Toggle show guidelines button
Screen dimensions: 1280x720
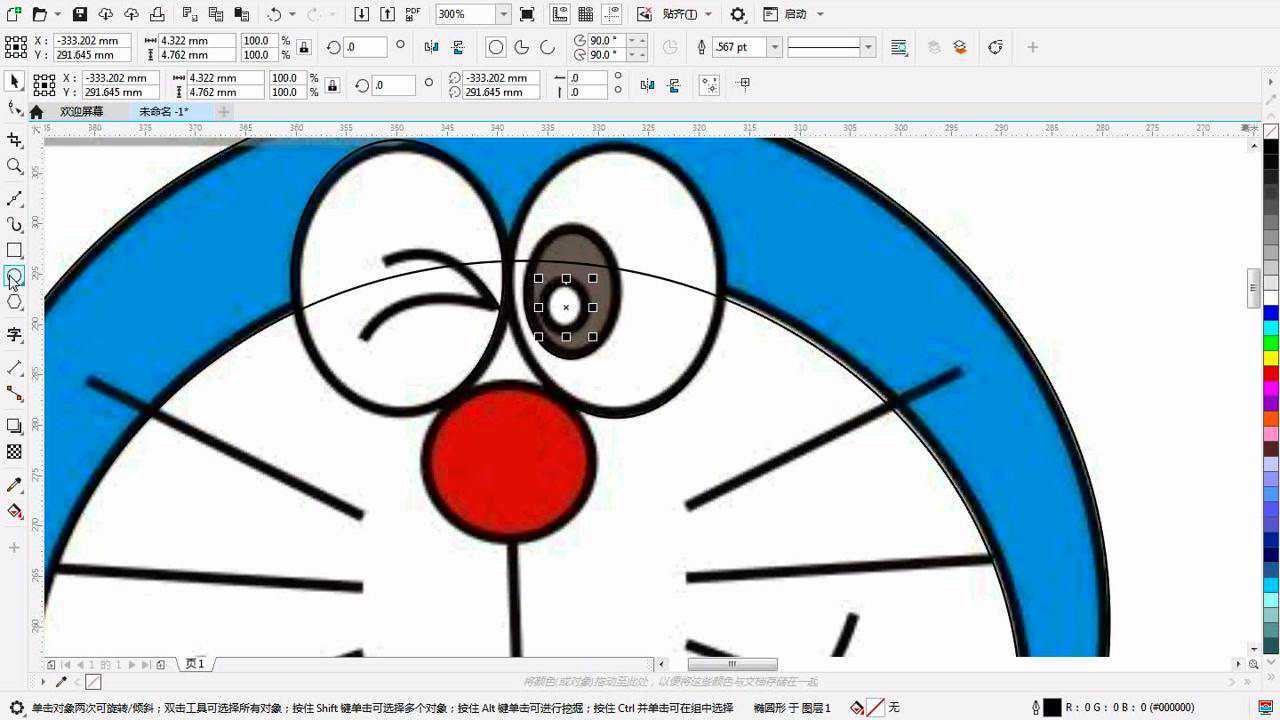click(x=612, y=14)
